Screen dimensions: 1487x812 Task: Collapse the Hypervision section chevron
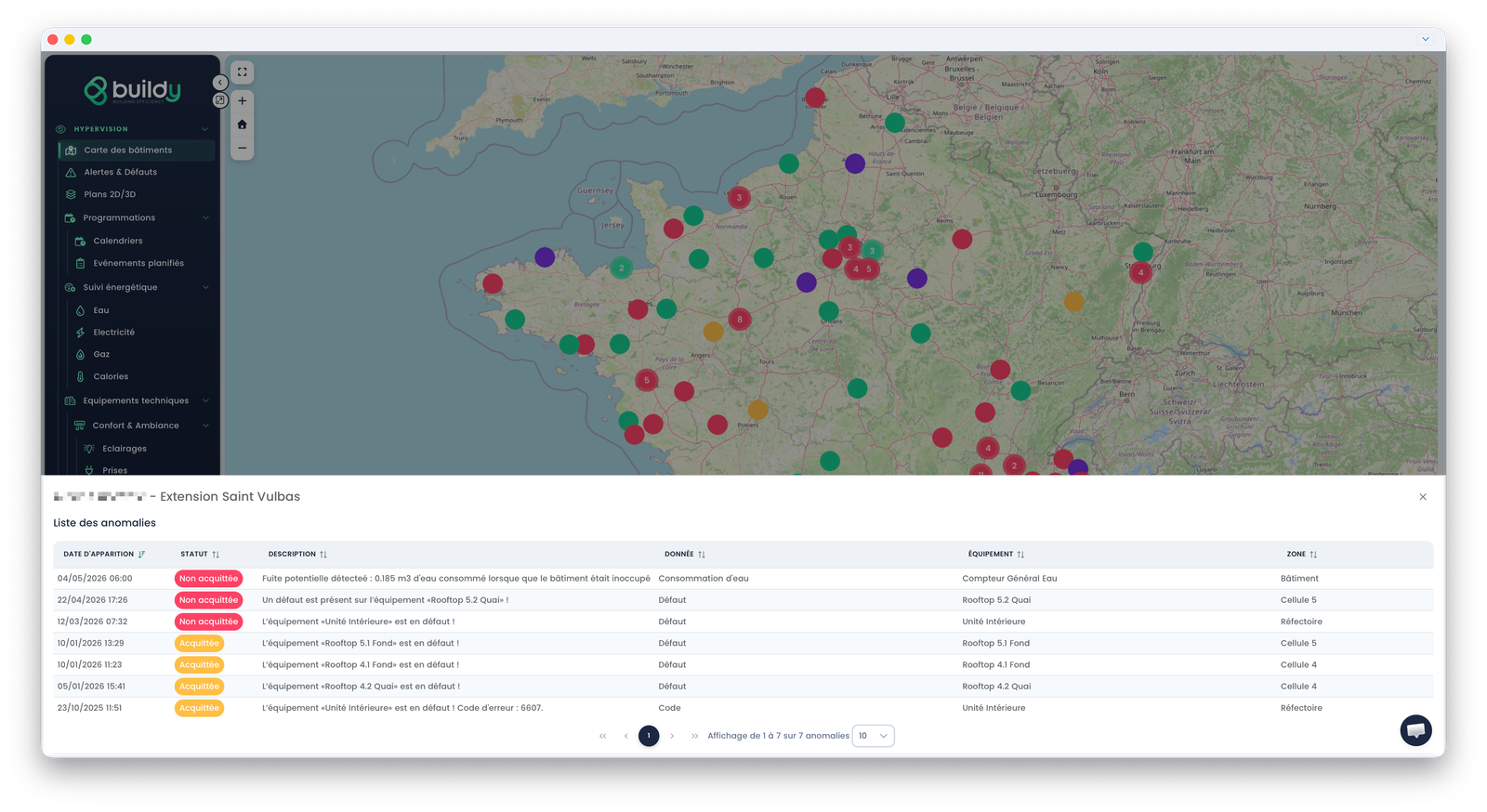(x=205, y=129)
